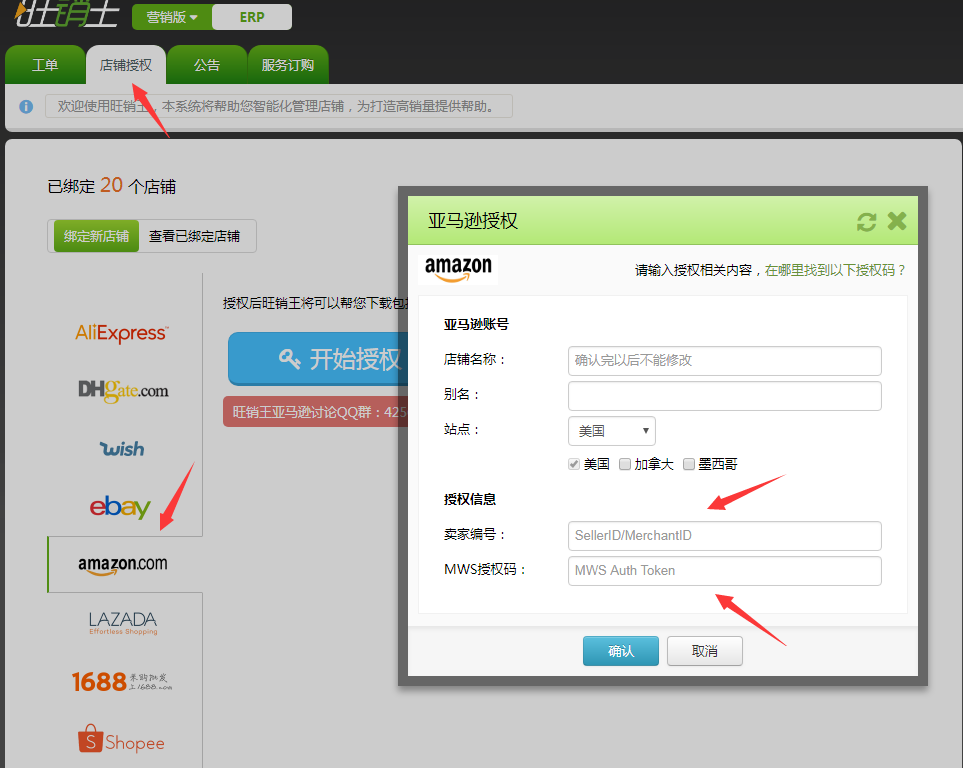Click the blue 开始授权 button
The height and width of the screenshot is (768, 963).
coord(318,359)
